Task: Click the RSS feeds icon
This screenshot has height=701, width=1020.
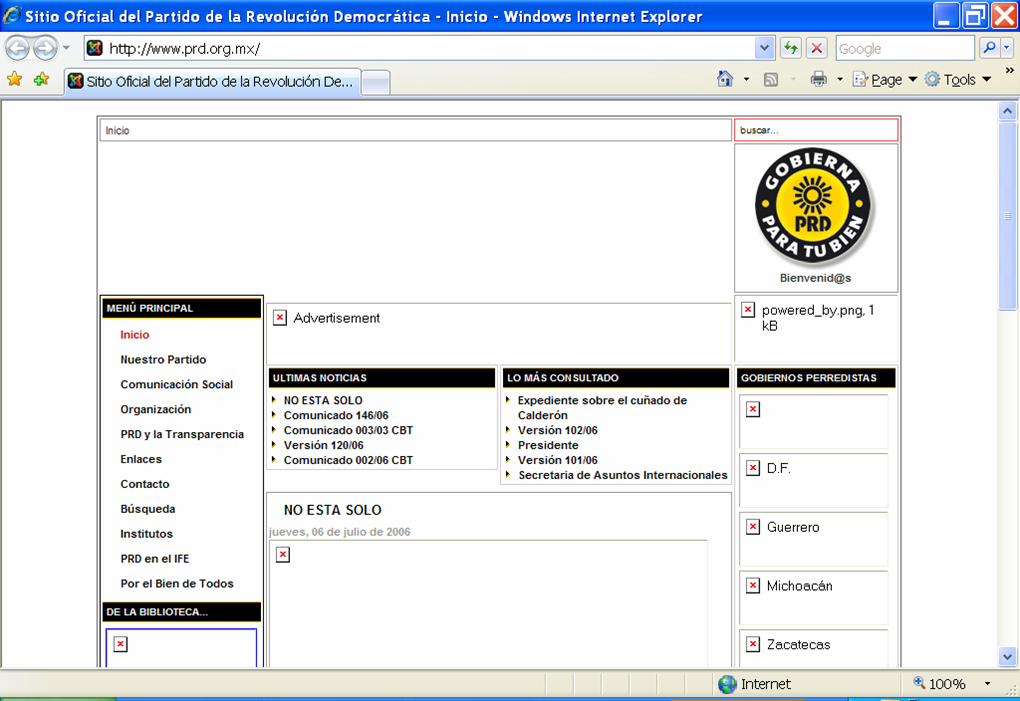Action: pos(771,79)
